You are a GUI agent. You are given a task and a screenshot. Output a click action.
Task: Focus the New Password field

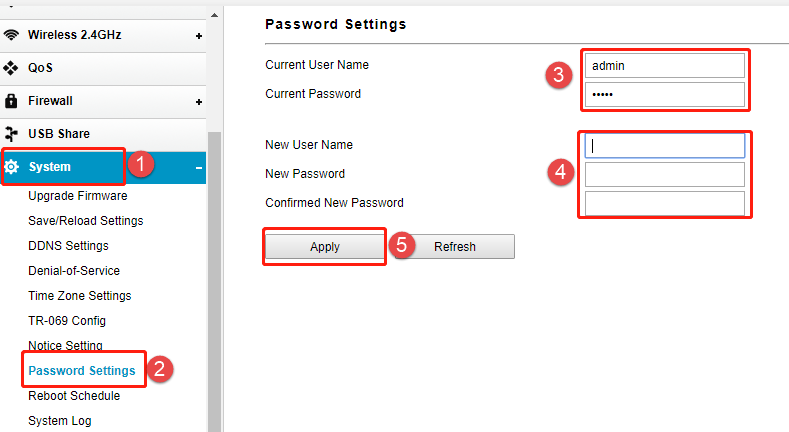[x=664, y=175]
